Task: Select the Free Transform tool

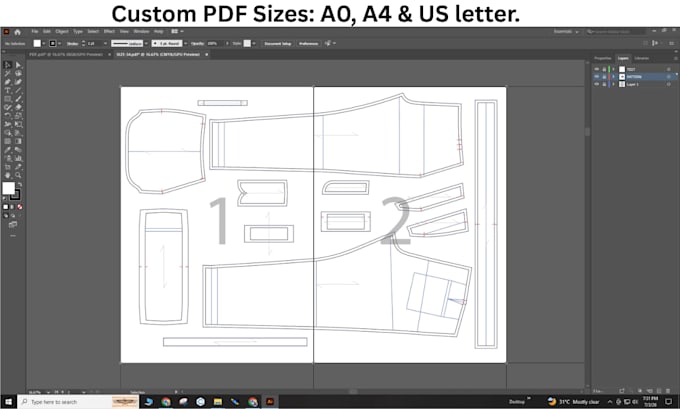Action: (x=18, y=124)
